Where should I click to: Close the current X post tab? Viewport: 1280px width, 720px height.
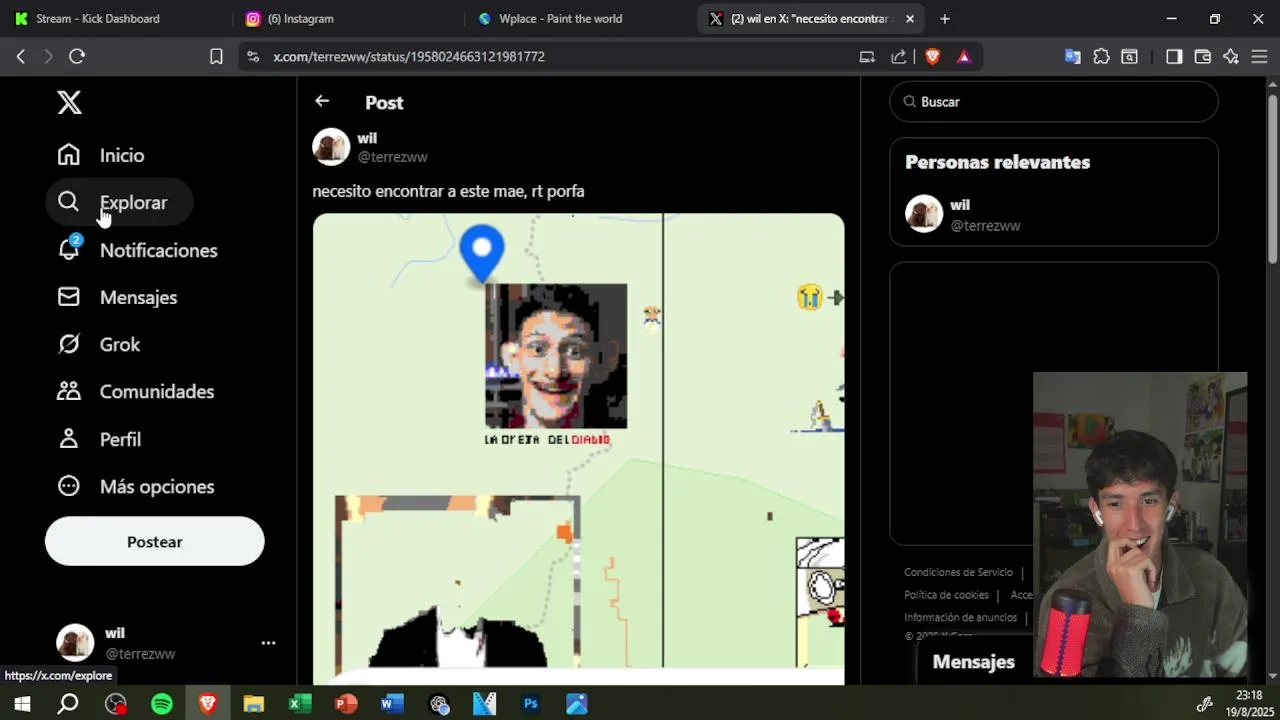[910, 18]
